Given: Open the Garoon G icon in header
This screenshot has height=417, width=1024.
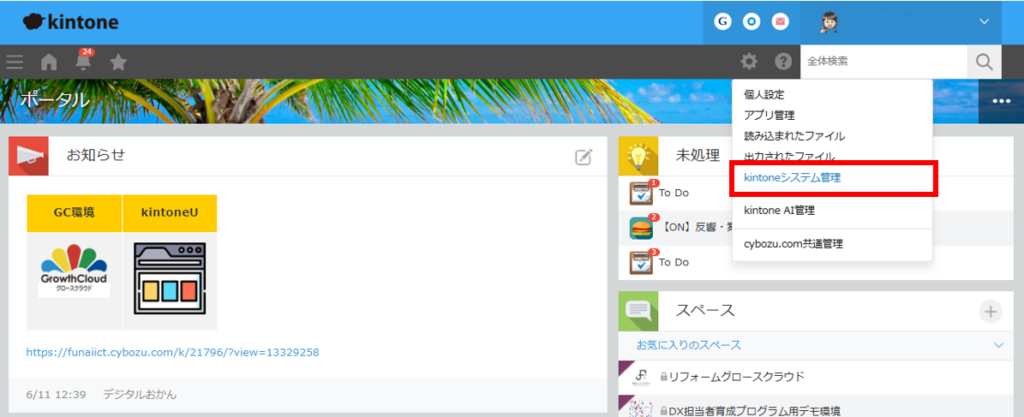Looking at the screenshot, I should 722,21.
